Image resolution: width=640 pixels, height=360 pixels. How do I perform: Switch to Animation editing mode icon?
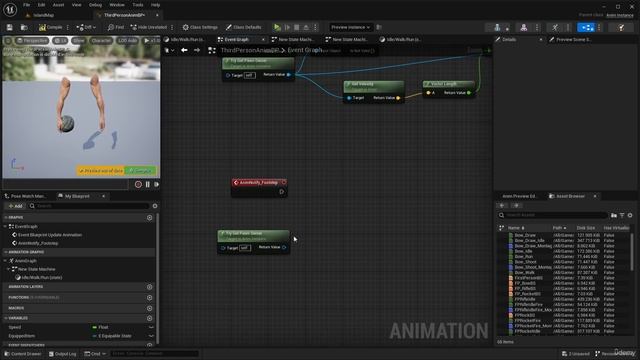[555, 27]
